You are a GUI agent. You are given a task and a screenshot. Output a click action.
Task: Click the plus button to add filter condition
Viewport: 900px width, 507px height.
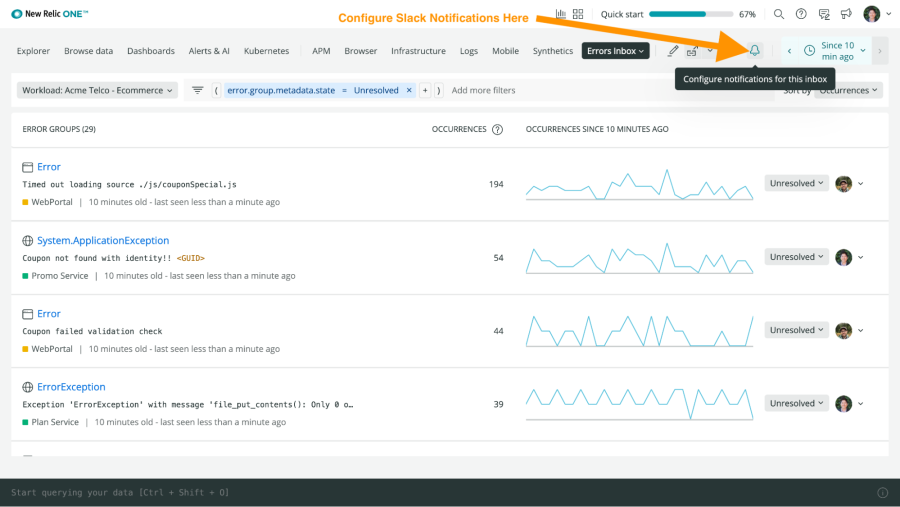coord(425,90)
